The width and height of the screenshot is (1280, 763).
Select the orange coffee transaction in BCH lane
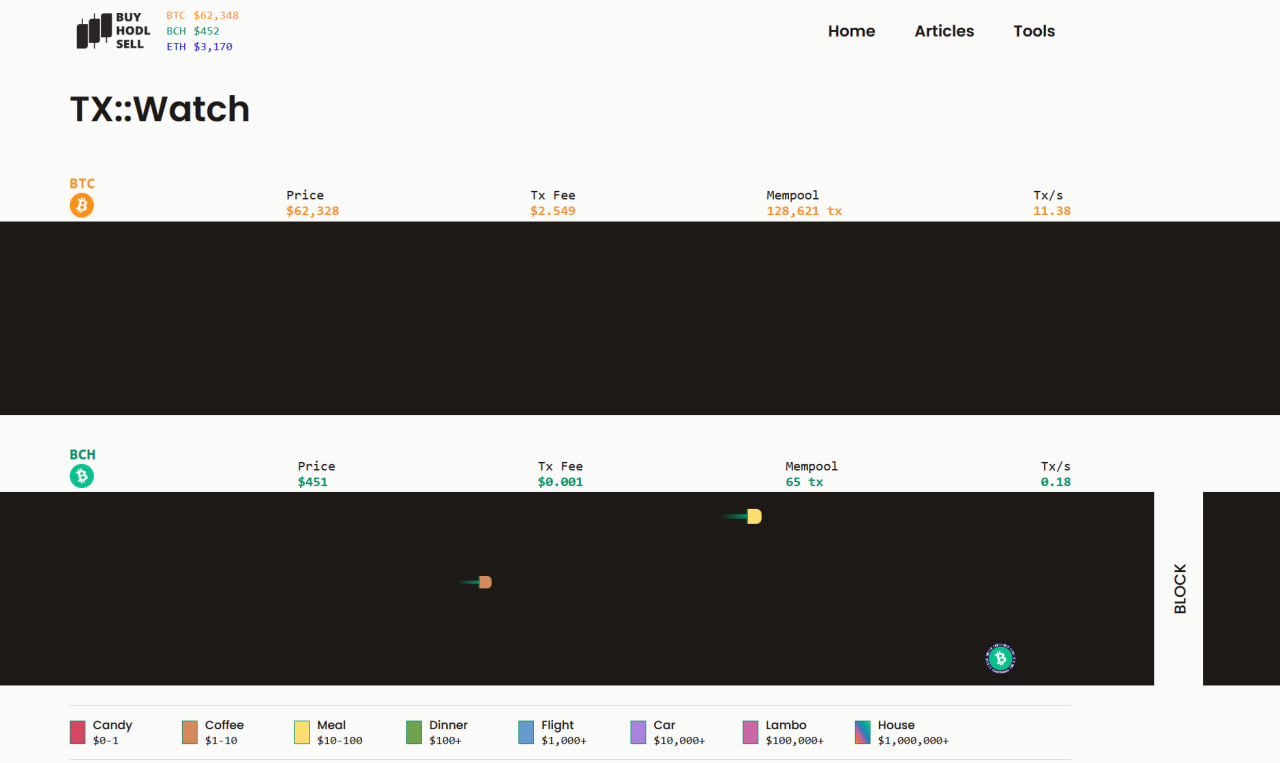tap(485, 582)
